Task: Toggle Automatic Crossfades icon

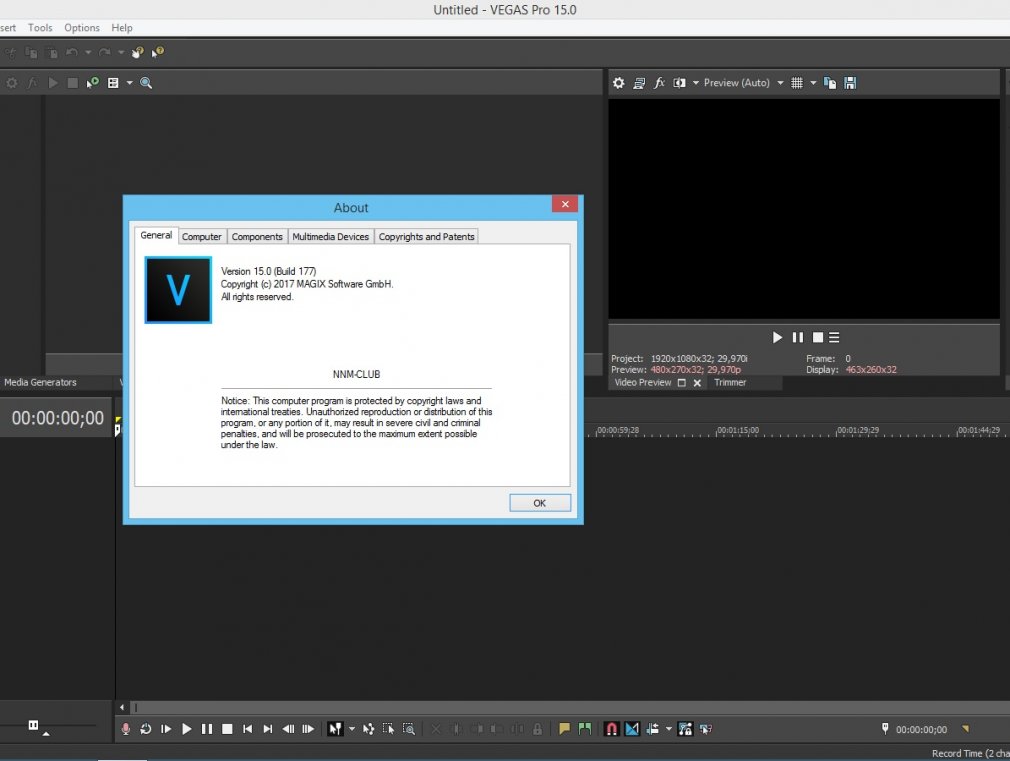Action: click(633, 729)
